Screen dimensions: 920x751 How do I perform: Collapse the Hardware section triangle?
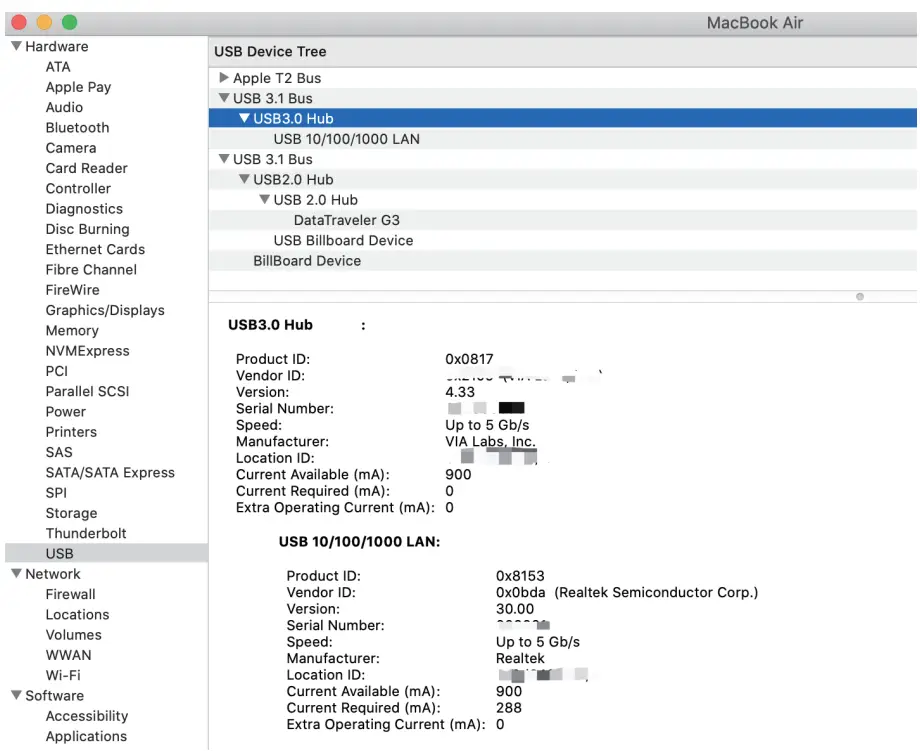16,47
